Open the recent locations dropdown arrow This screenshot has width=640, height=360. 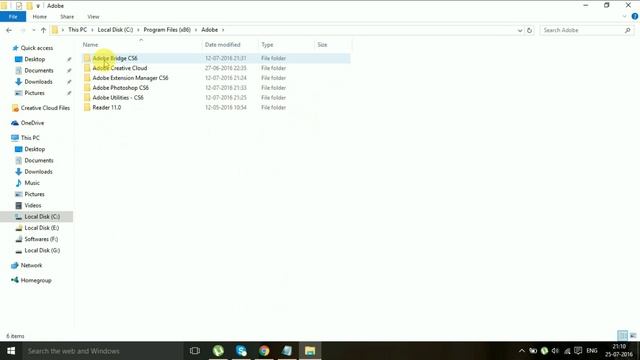tap(33, 30)
